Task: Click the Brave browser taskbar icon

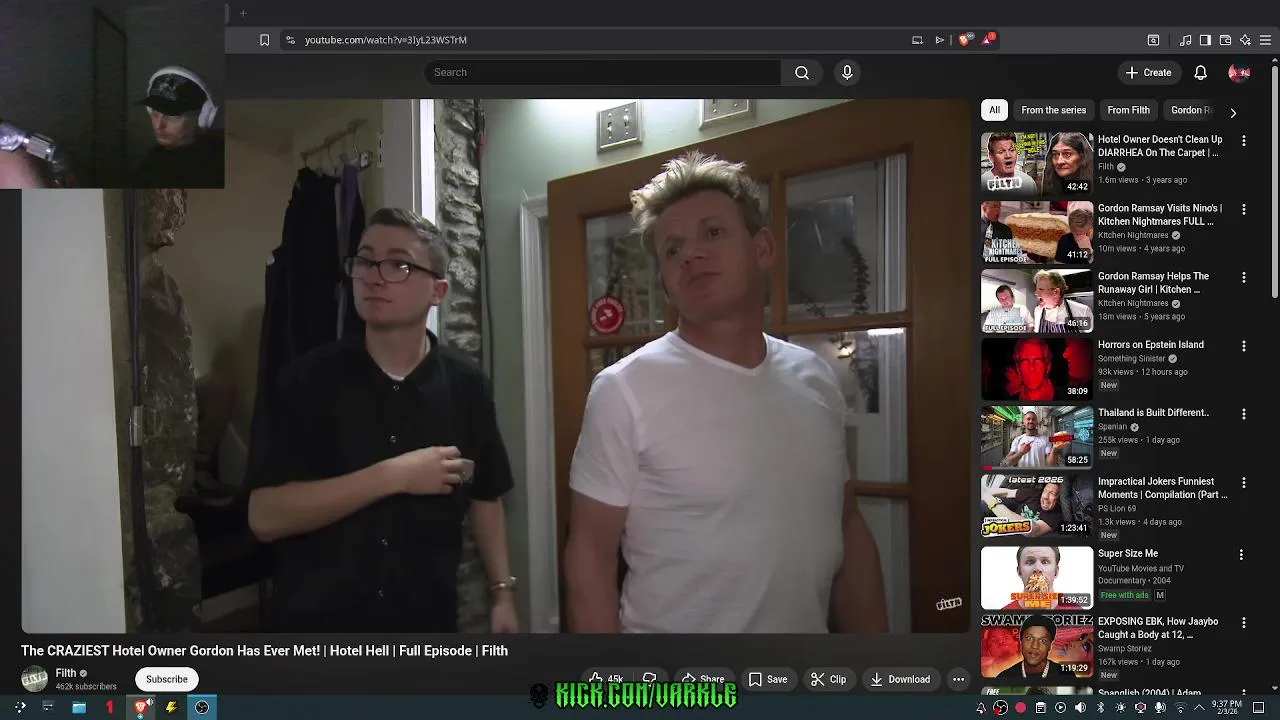Action: [141, 707]
